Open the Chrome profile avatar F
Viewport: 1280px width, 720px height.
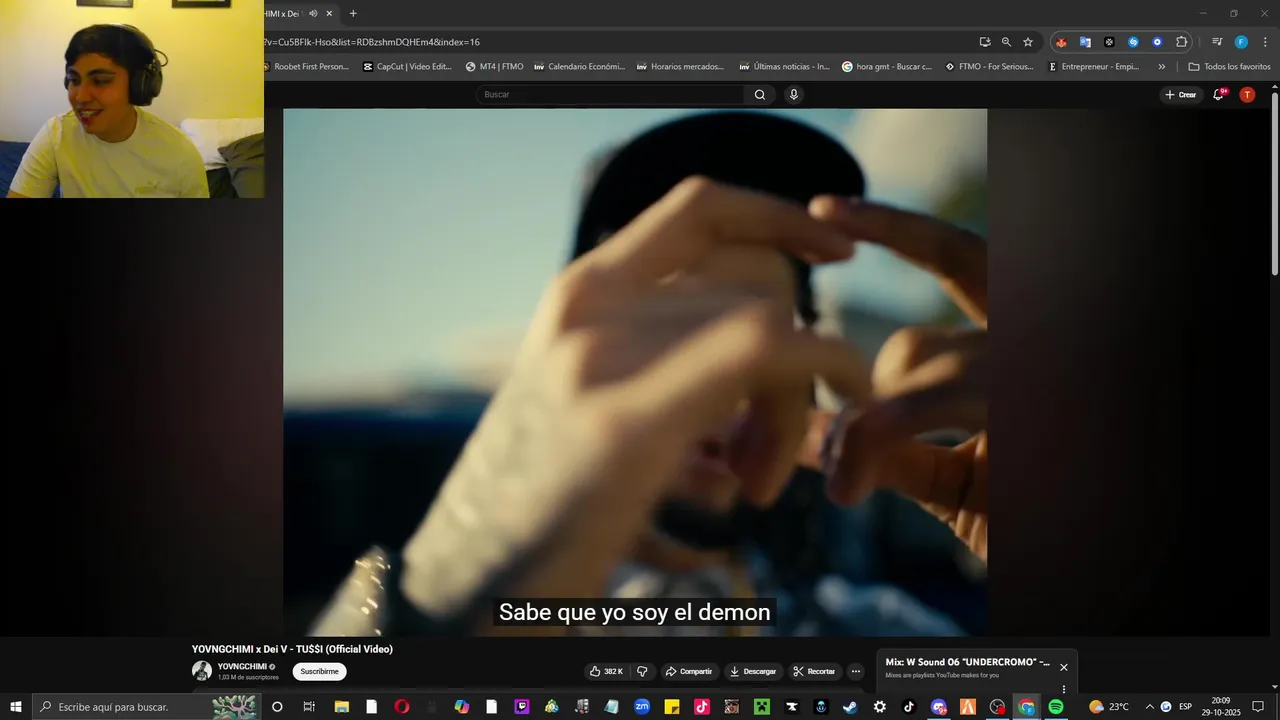pyautogui.click(x=1241, y=42)
